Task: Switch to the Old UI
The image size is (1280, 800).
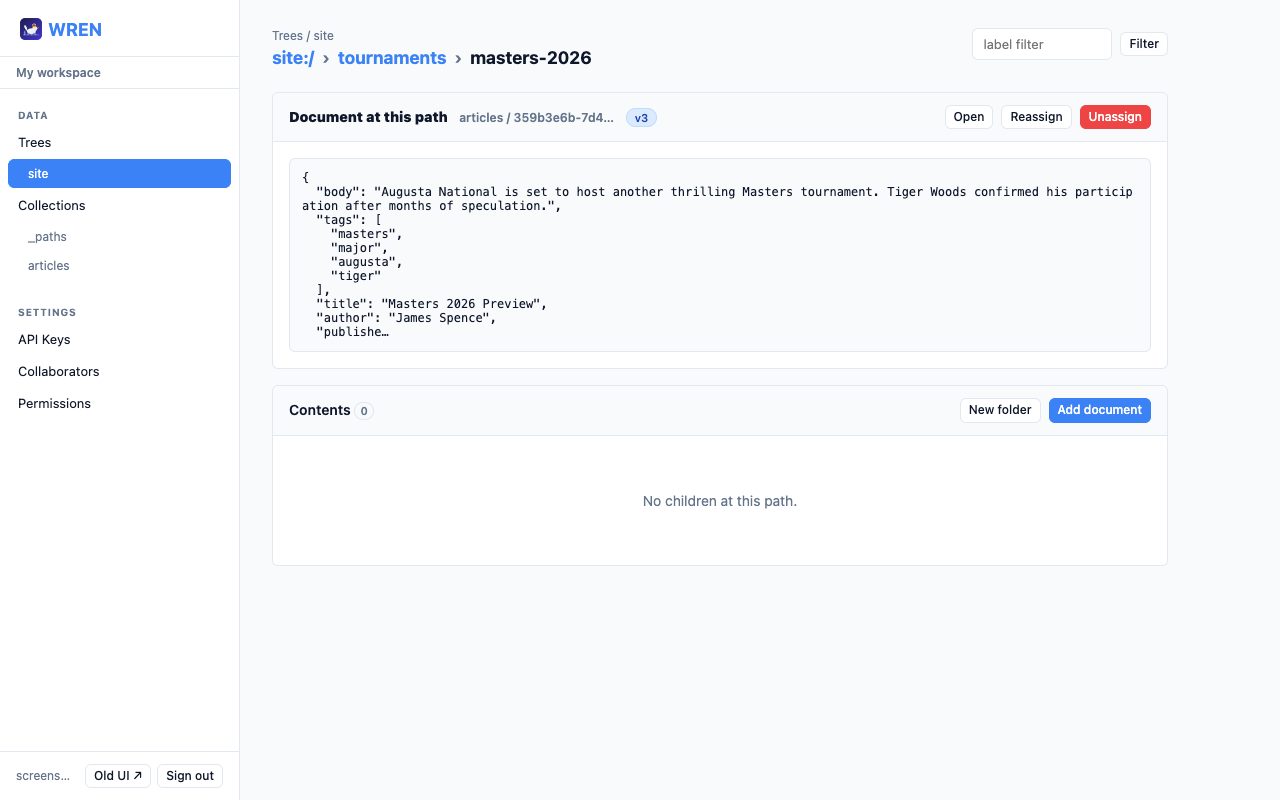Action: pyautogui.click(x=117, y=775)
